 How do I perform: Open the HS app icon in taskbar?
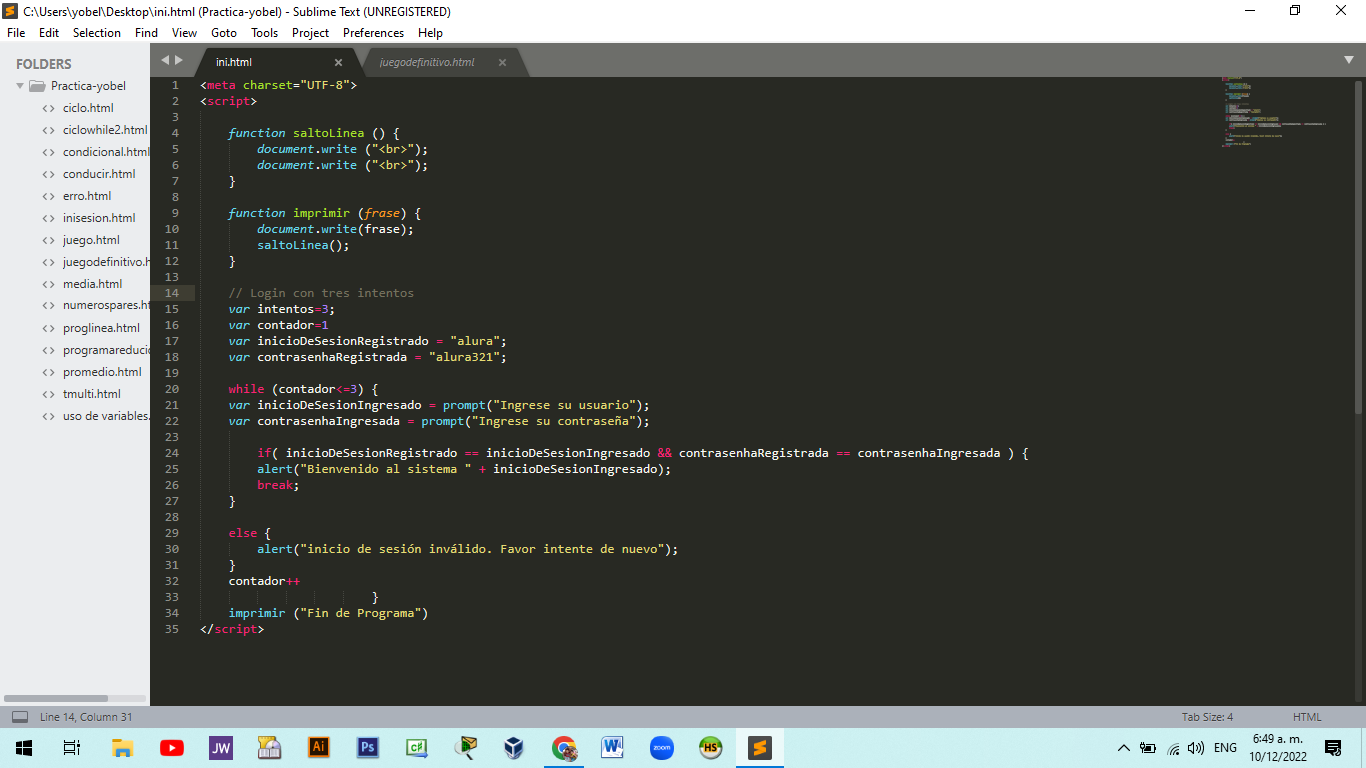pos(710,747)
